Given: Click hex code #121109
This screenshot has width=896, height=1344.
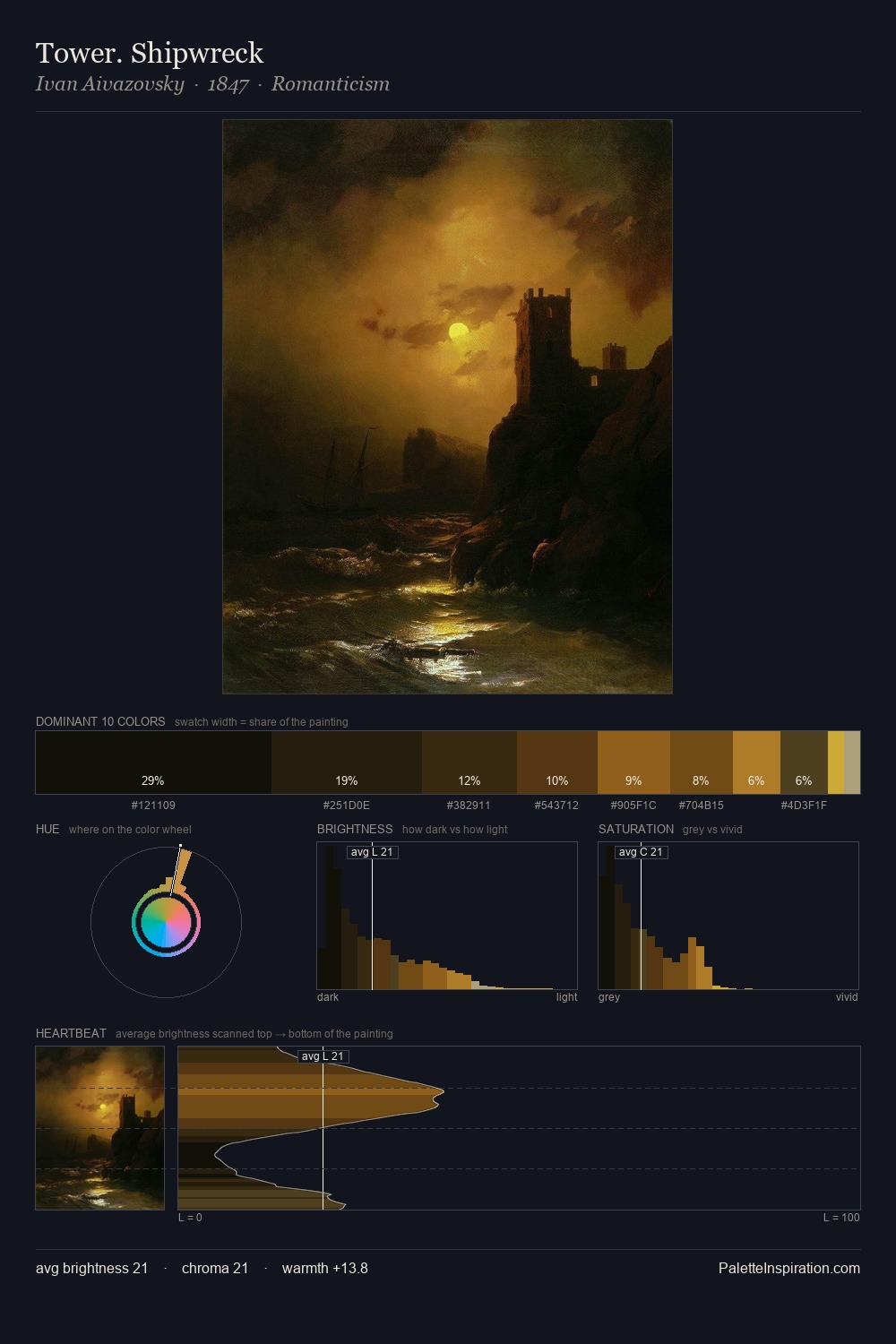Looking at the screenshot, I should [153, 806].
